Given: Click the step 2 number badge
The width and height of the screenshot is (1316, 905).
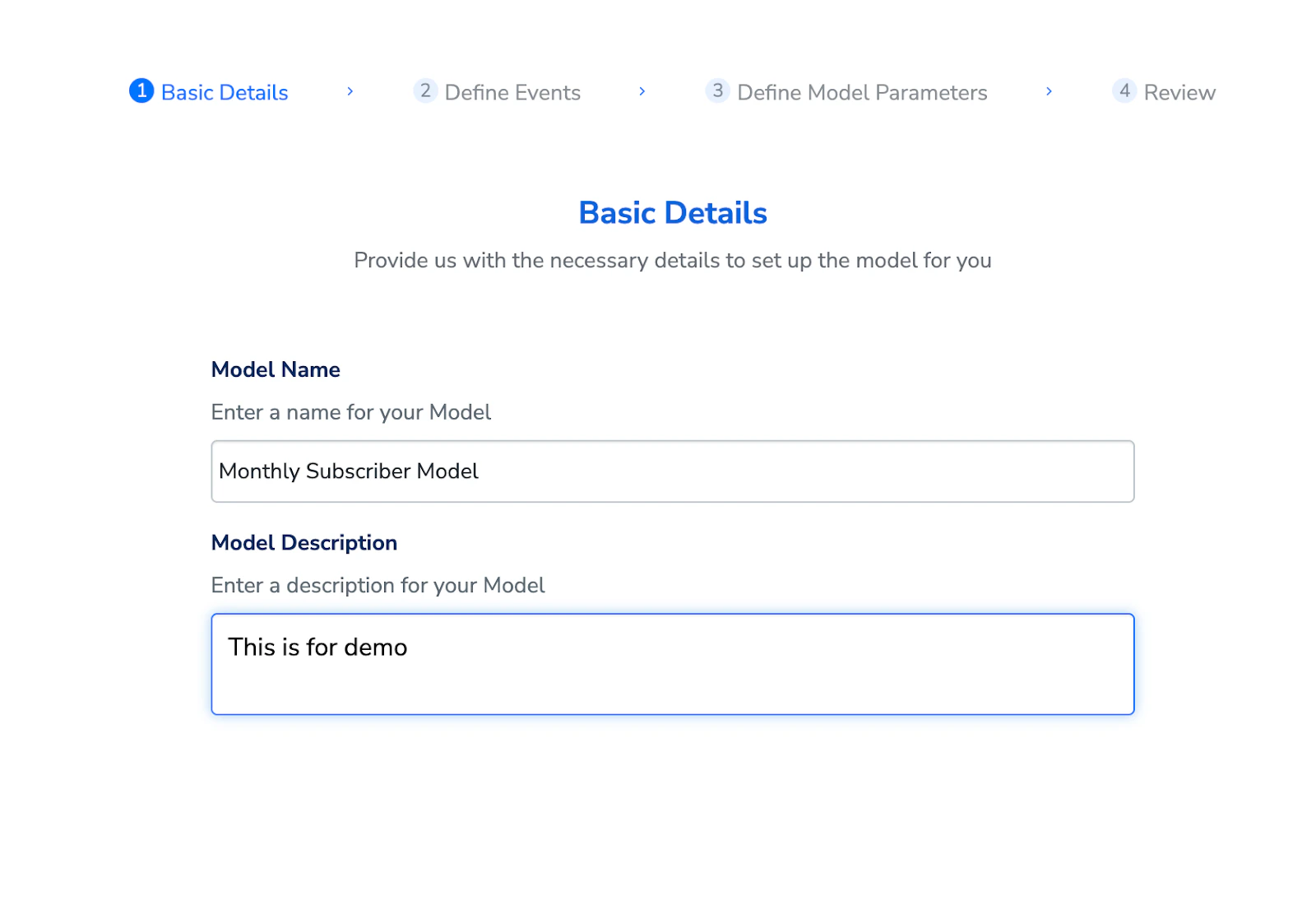Looking at the screenshot, I should pos(425,90).
